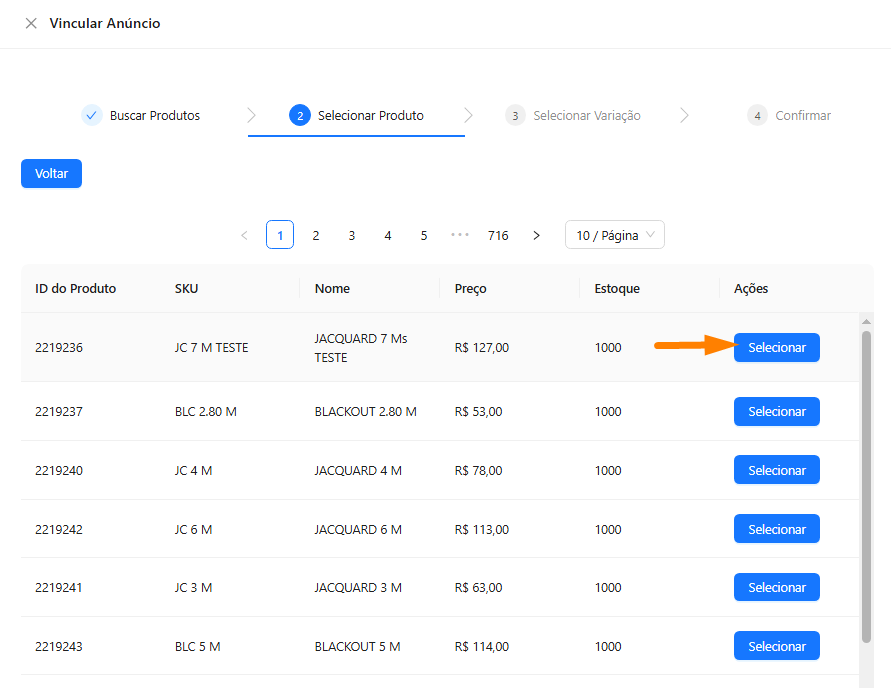Image resolution: width=891 pixels, height=688 pixels.
Task: Click price R$ 78,00
Action: (x=478, y=470)
